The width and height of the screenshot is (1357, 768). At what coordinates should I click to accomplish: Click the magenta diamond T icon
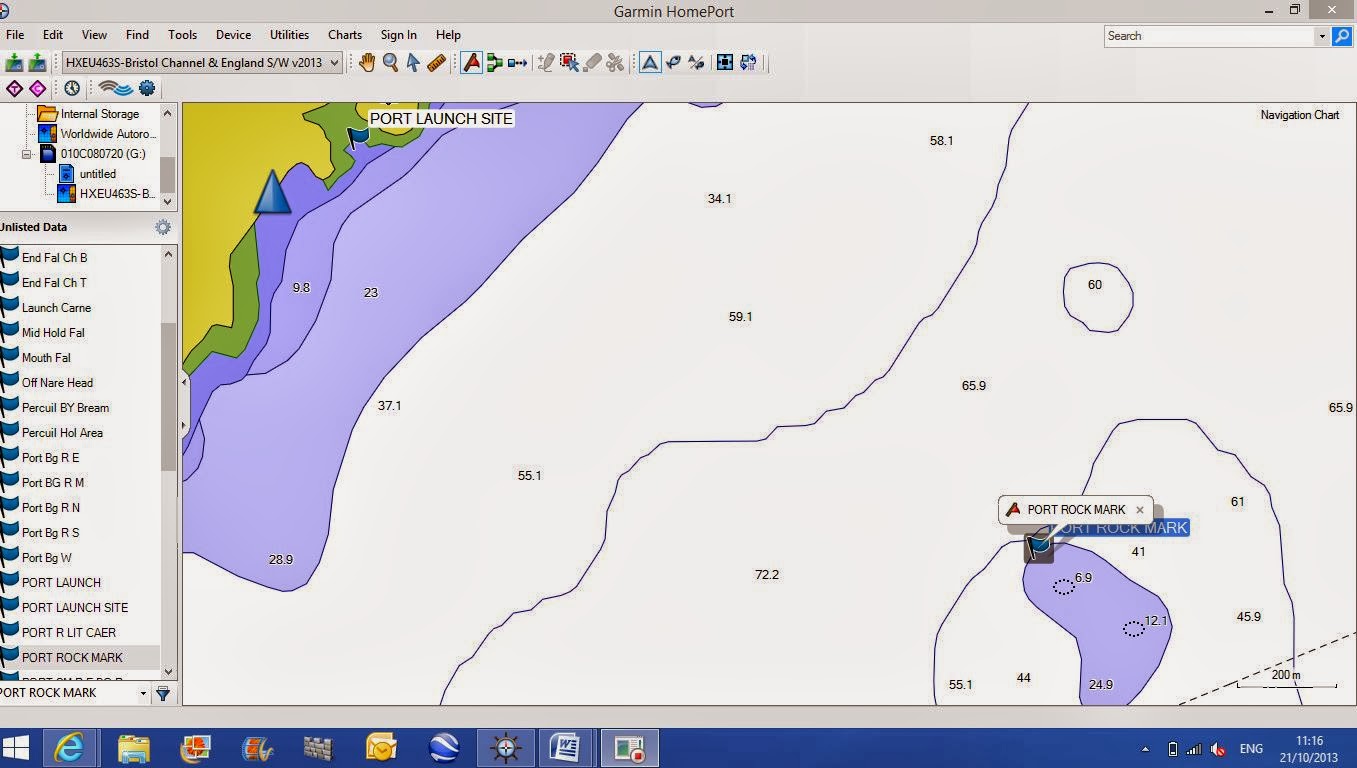[15, 89]
